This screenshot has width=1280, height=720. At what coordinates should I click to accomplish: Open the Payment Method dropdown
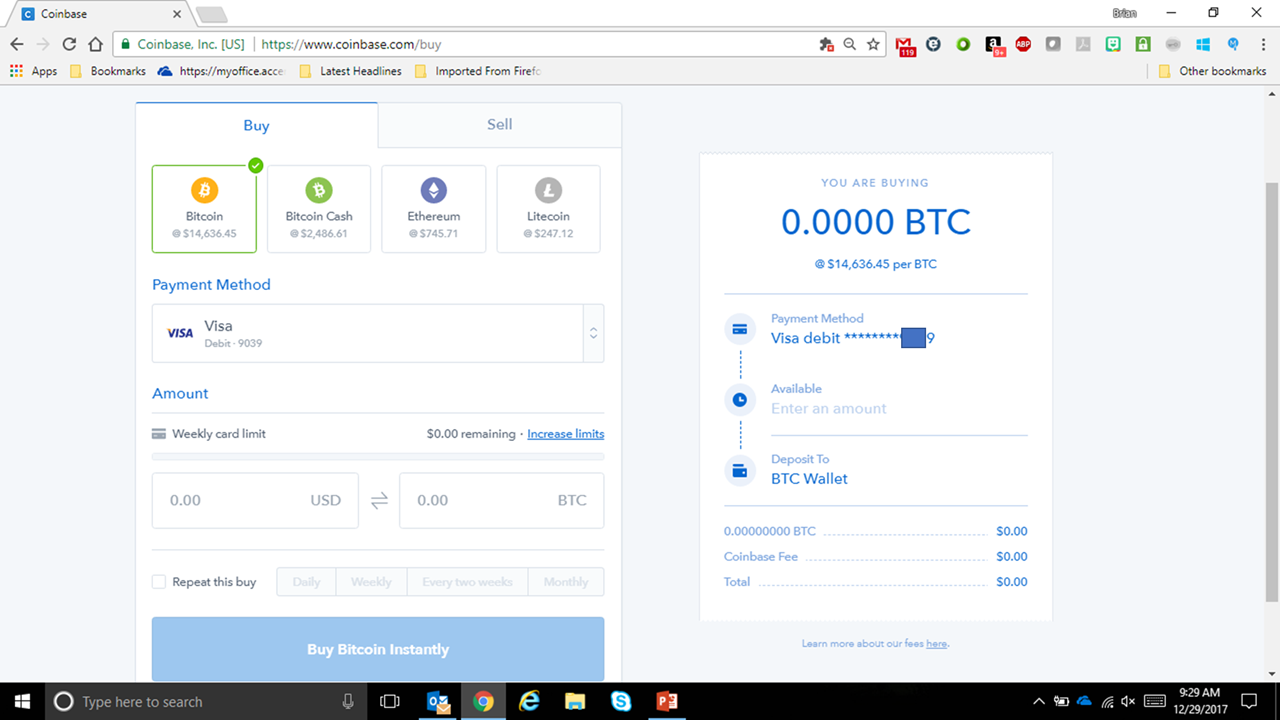click(x=378, y=333)
